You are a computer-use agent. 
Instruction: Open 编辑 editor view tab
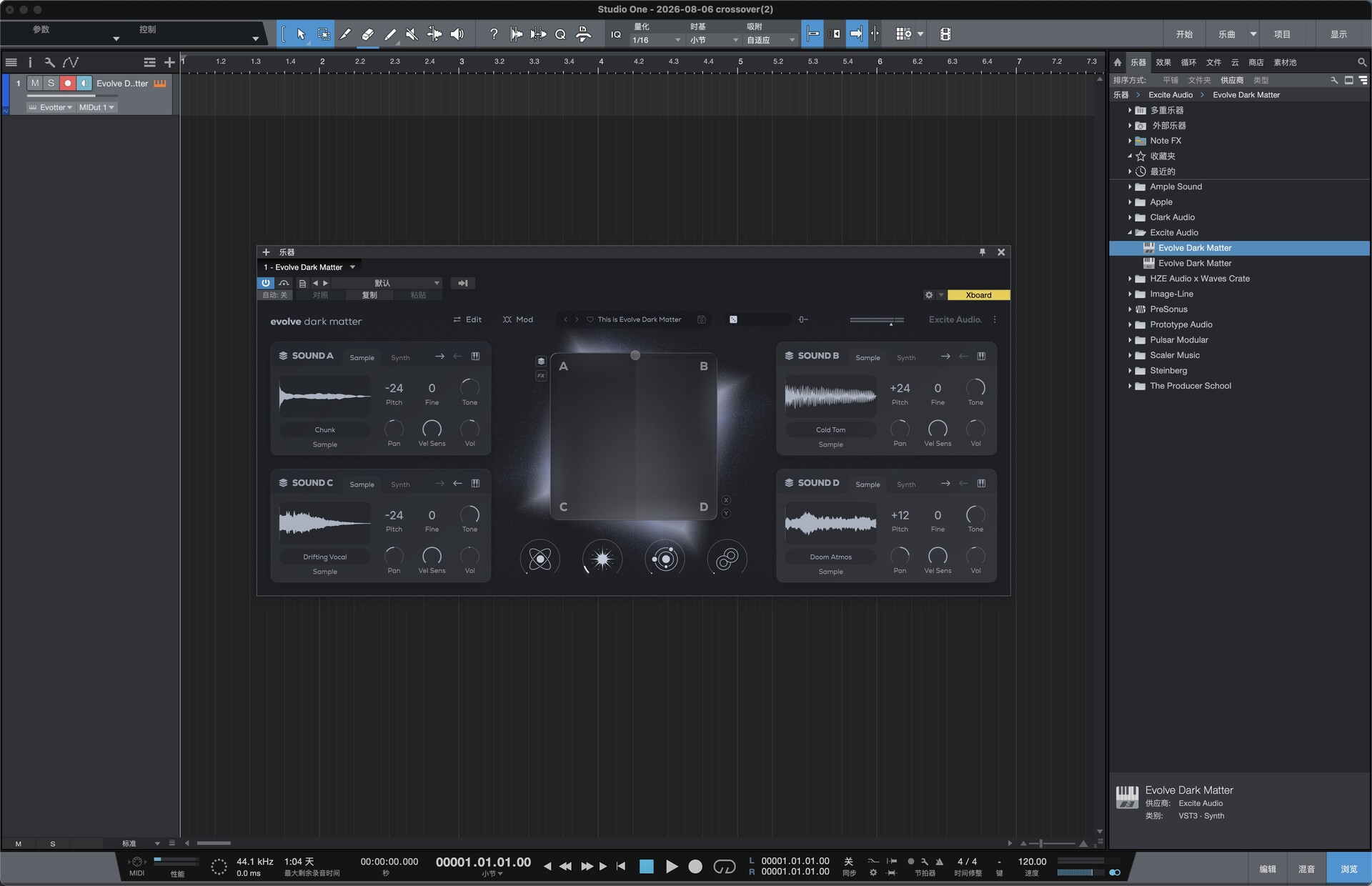coord(1268,869)
